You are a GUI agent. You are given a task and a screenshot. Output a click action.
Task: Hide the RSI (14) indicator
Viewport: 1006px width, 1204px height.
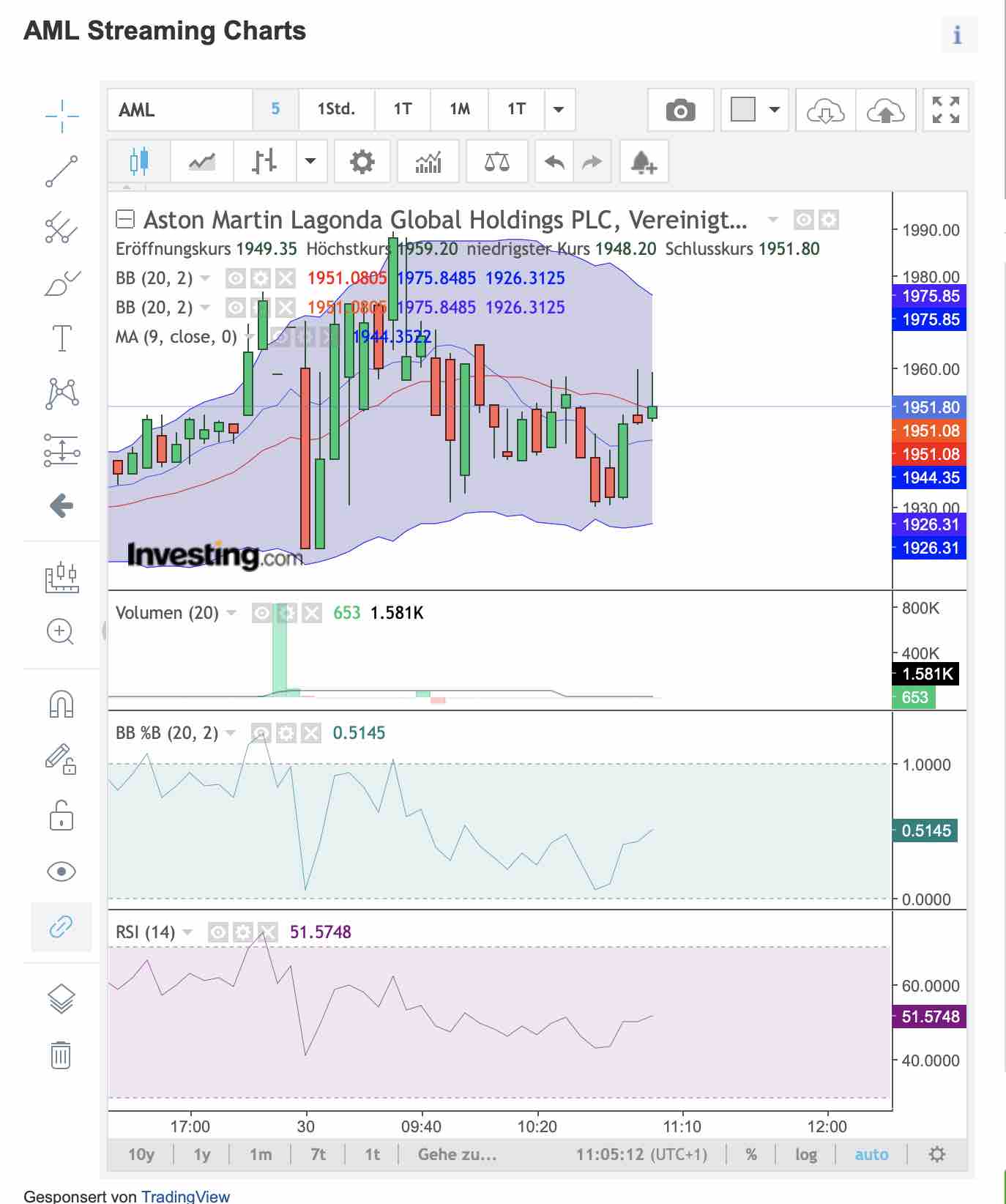pyautogui.click(x=217, y=932)
